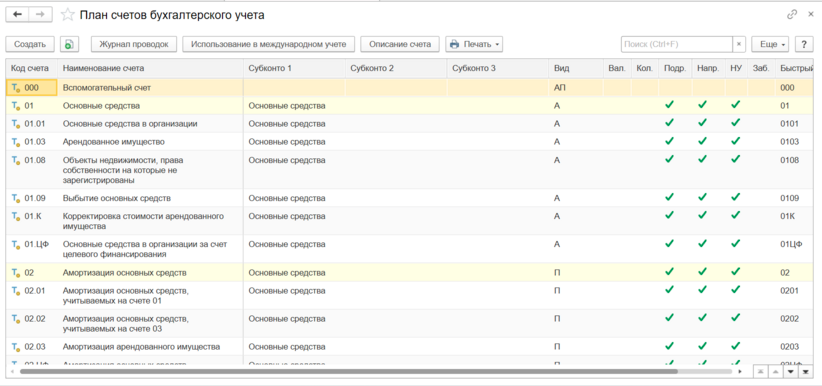Add the page to favorites with the star

click(x=68, y=15)
